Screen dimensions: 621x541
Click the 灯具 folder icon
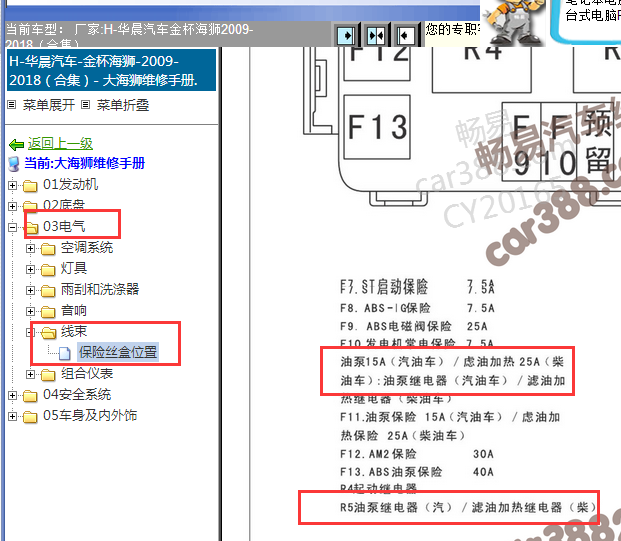coord(48,270)
